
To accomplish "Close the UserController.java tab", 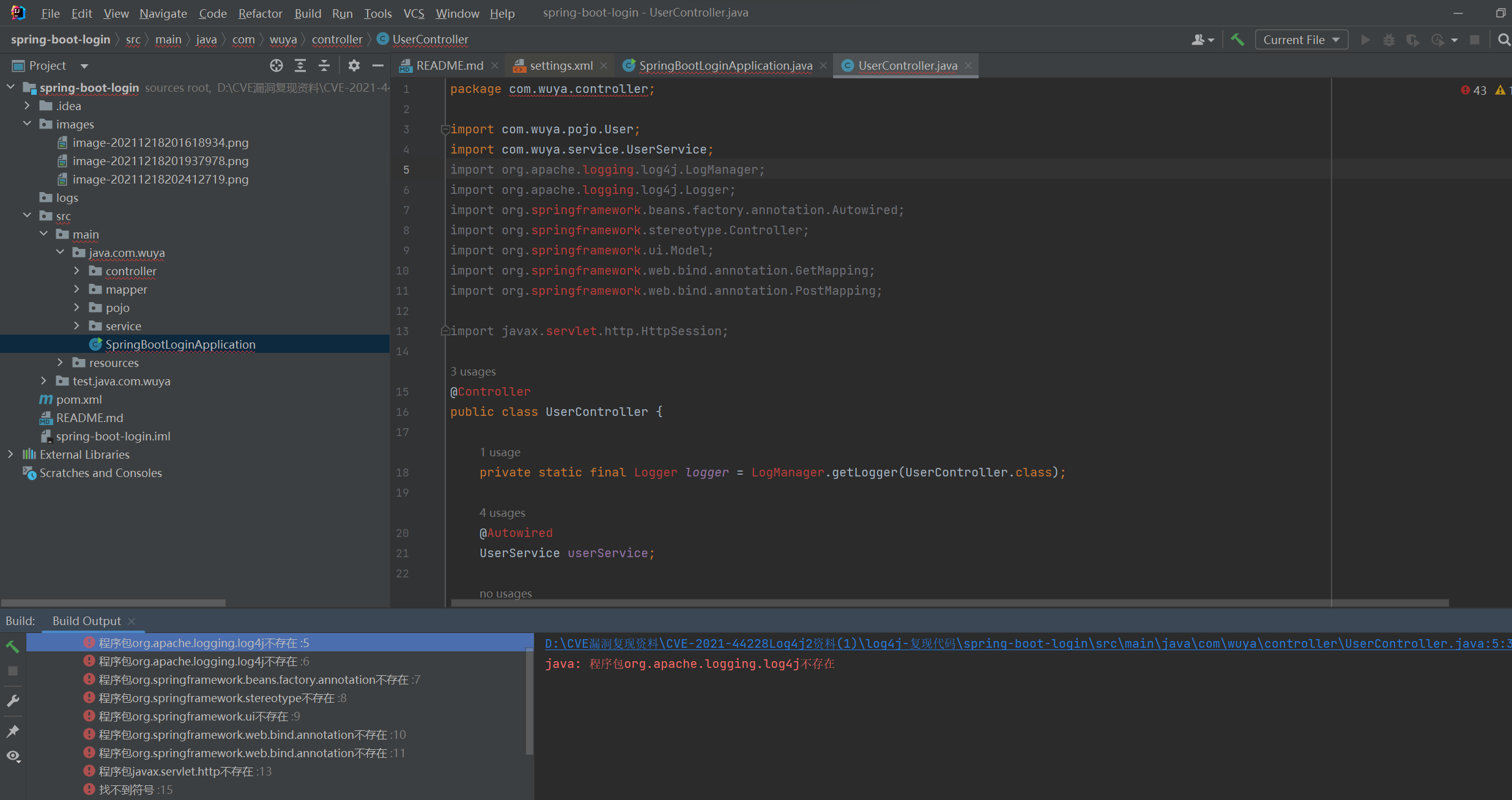I will point(968,65).
